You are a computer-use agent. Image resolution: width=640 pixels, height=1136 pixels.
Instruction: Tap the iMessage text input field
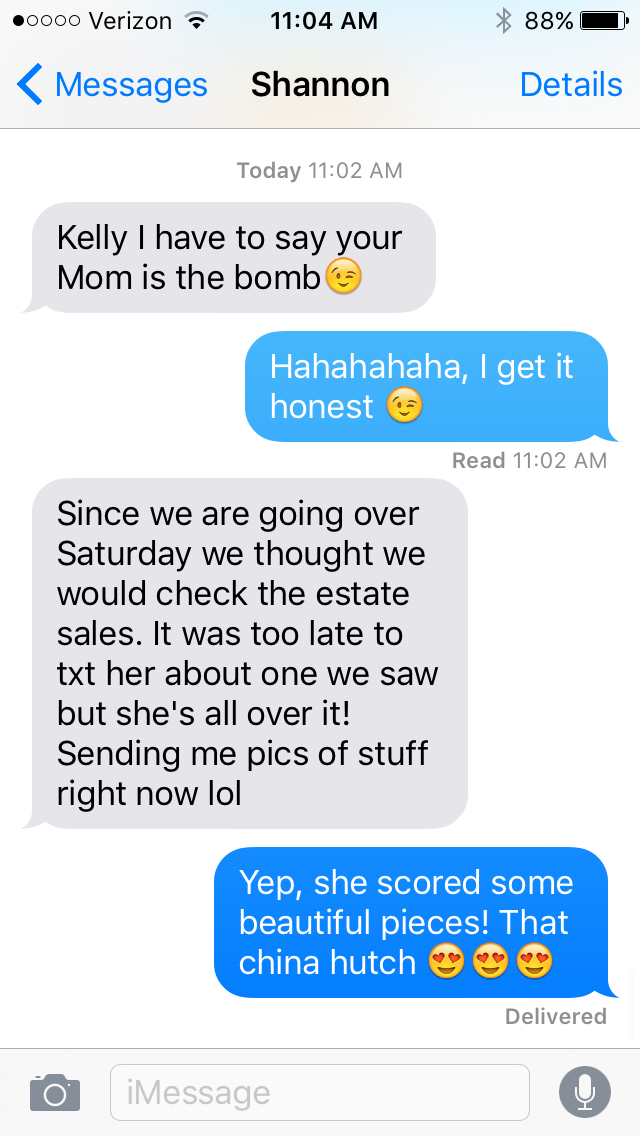320,1092
